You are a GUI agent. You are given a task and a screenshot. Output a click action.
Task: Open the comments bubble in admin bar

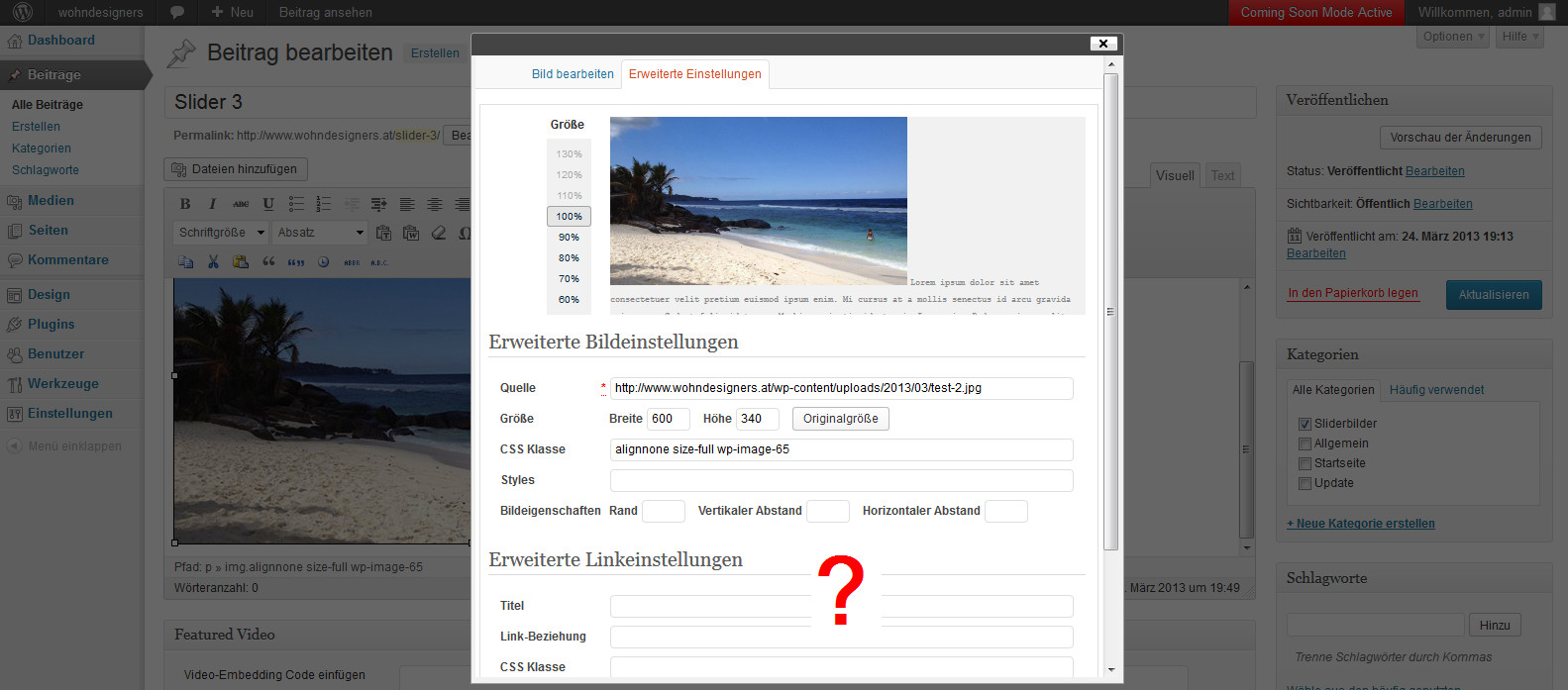(177, 13)
